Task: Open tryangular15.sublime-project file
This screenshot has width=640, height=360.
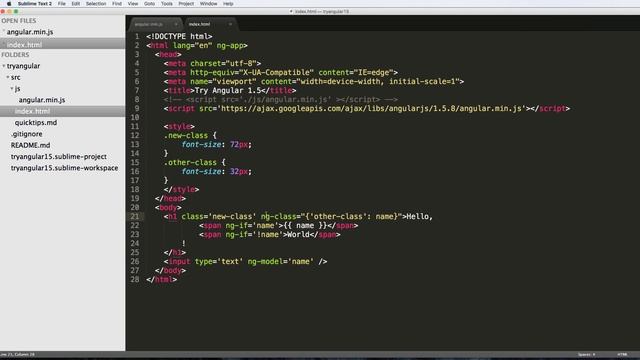Action: 59,157
